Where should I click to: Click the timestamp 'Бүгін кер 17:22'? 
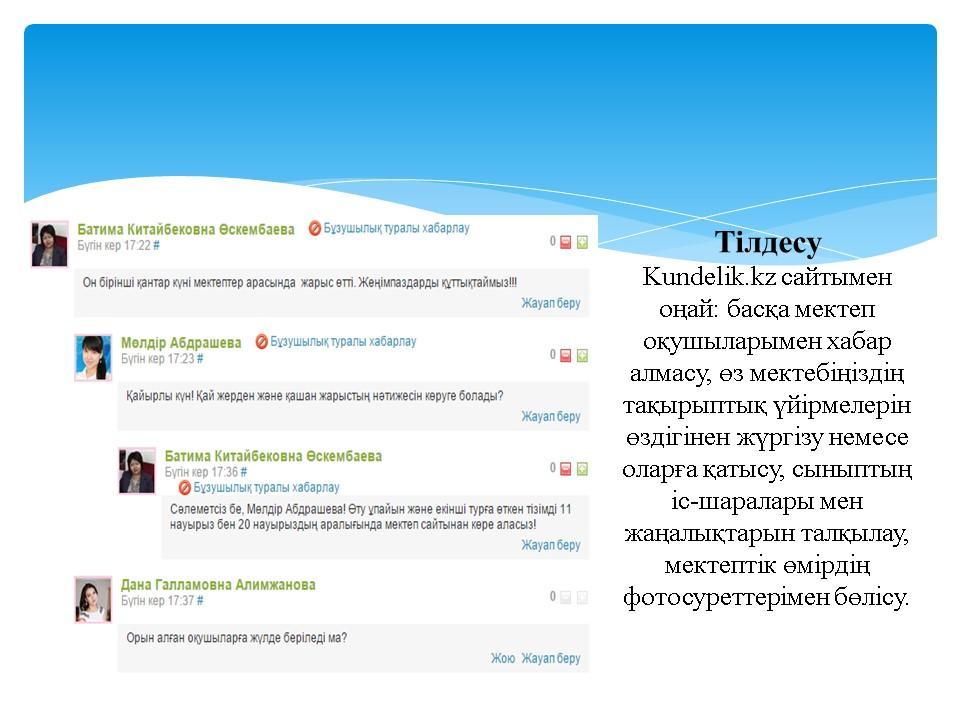[x=114, y=246]
